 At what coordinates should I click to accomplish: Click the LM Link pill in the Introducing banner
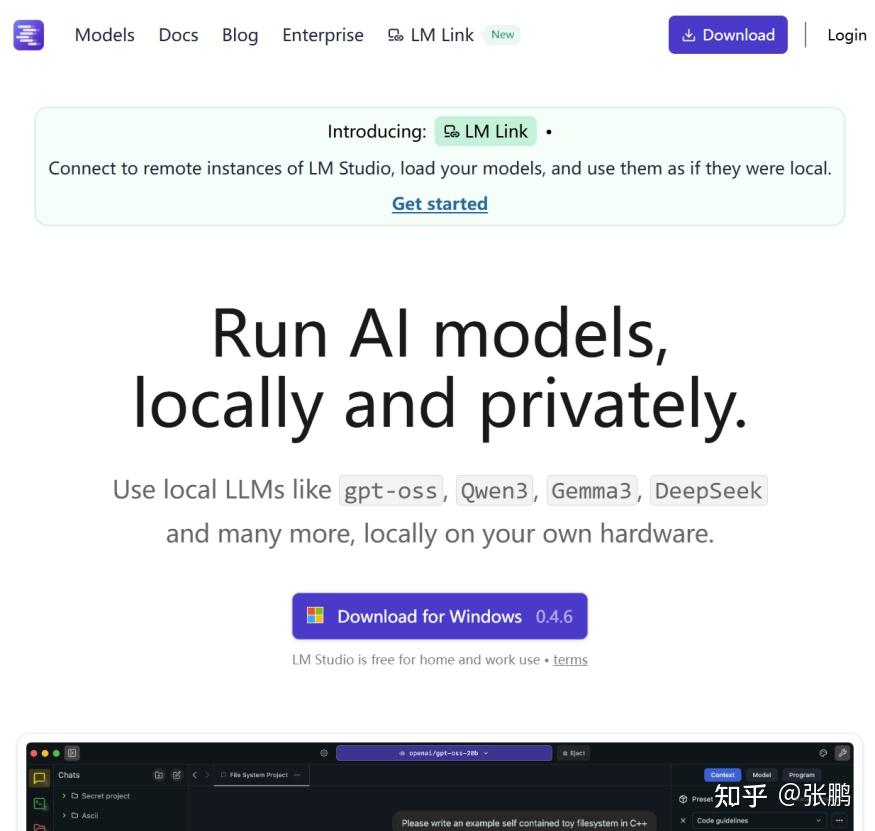pos(485,131)
